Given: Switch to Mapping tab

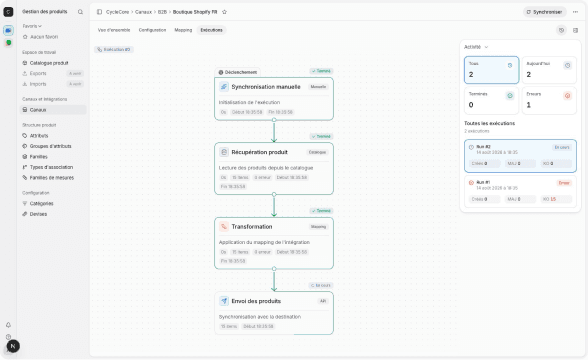Looking at the screenshot, I should tap(183, 30).
